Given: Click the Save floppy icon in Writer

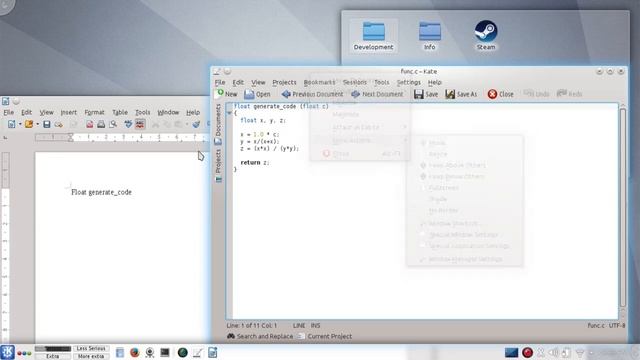Looking at the screenshot, I should tap(47, 124).
